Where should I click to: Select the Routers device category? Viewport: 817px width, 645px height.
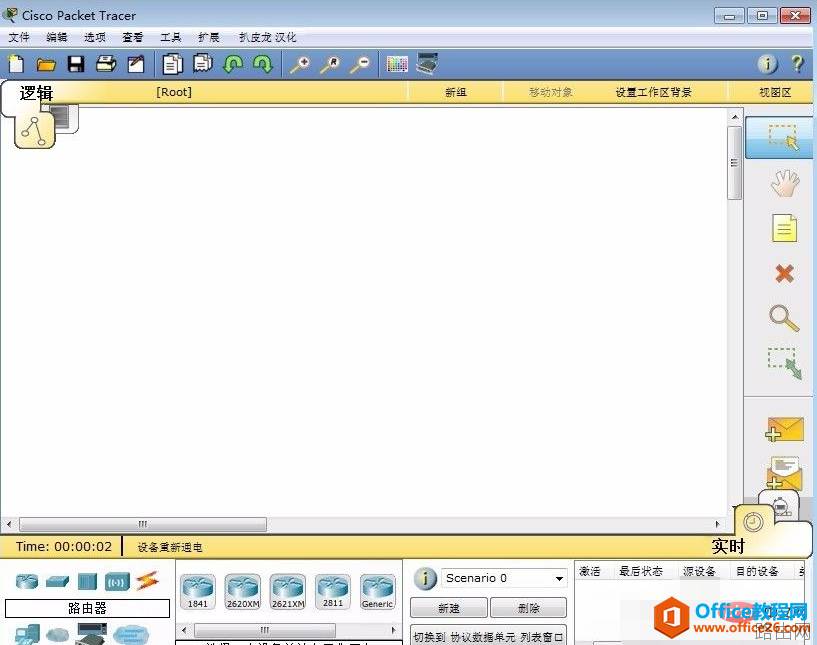[27, 581]
